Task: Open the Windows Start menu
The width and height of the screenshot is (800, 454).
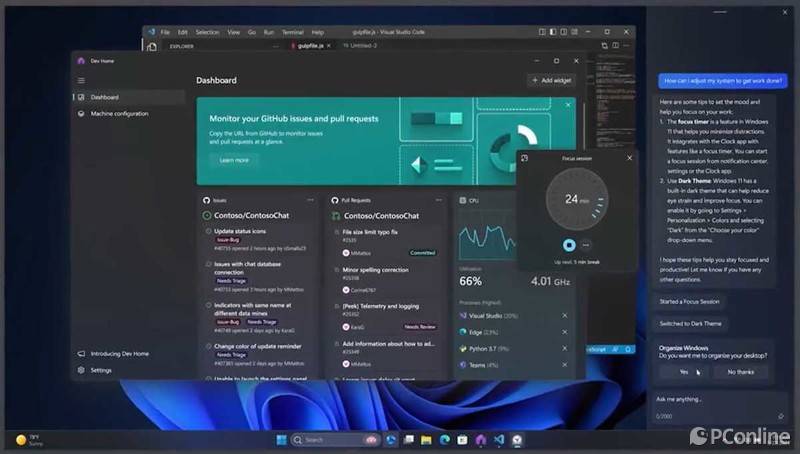Action: pos(282,440)
